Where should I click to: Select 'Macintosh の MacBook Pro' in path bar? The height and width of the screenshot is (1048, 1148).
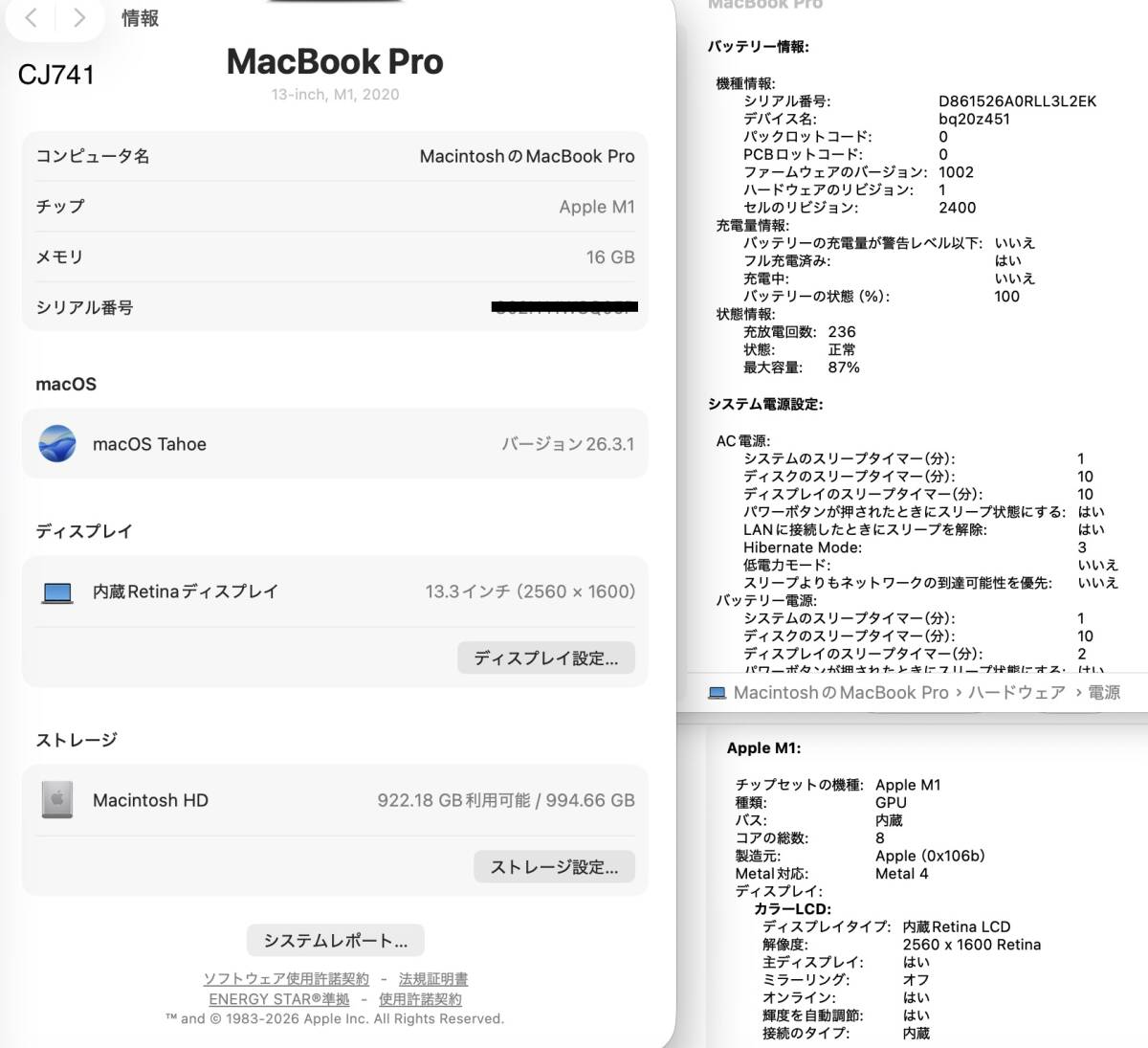tap(841, 693)
